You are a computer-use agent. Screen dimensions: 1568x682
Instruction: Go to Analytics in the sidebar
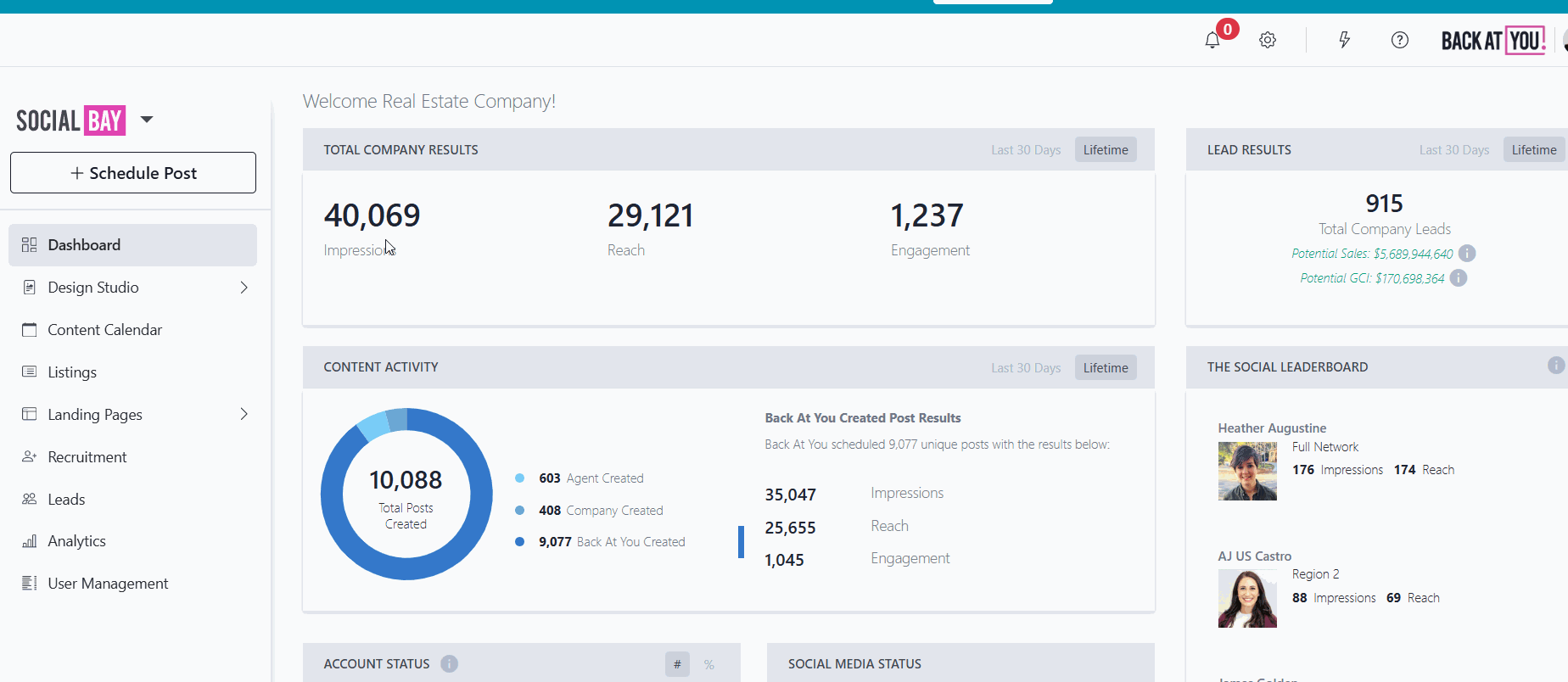tap(76, 541)
